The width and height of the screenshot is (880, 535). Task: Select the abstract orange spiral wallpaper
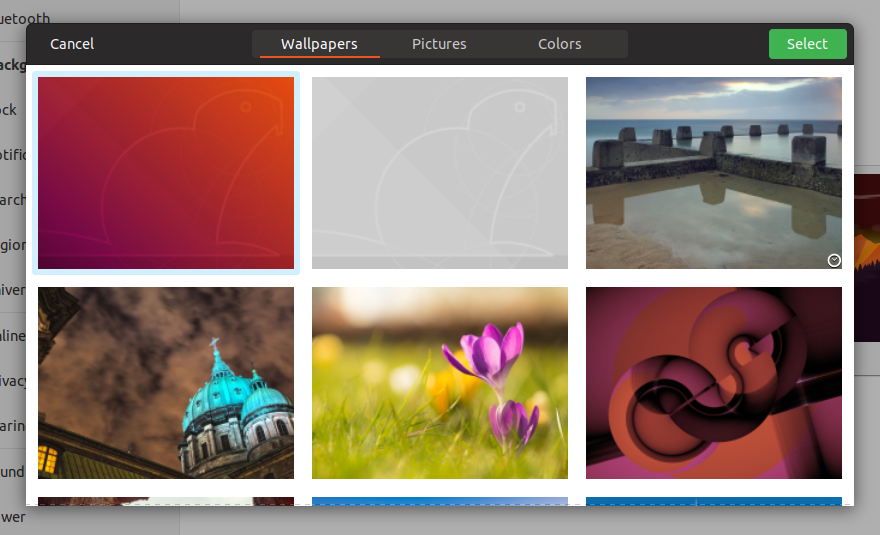pos(713,383)
